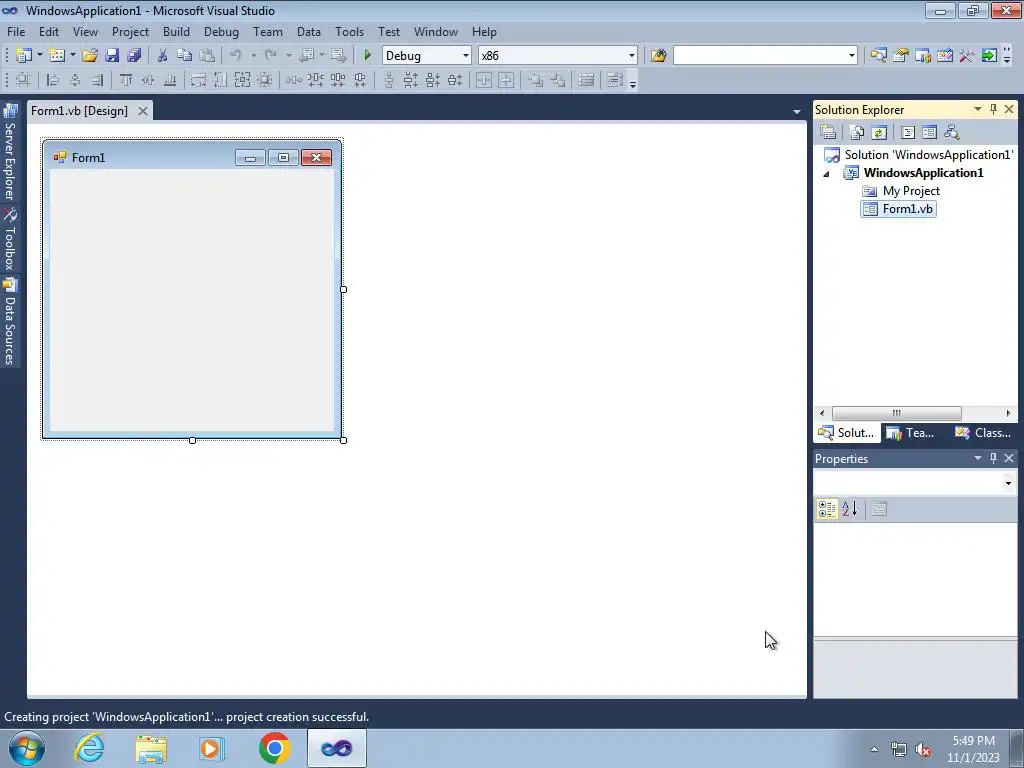
Task: Open the Project menu
Action: click(x=130, y=31)
